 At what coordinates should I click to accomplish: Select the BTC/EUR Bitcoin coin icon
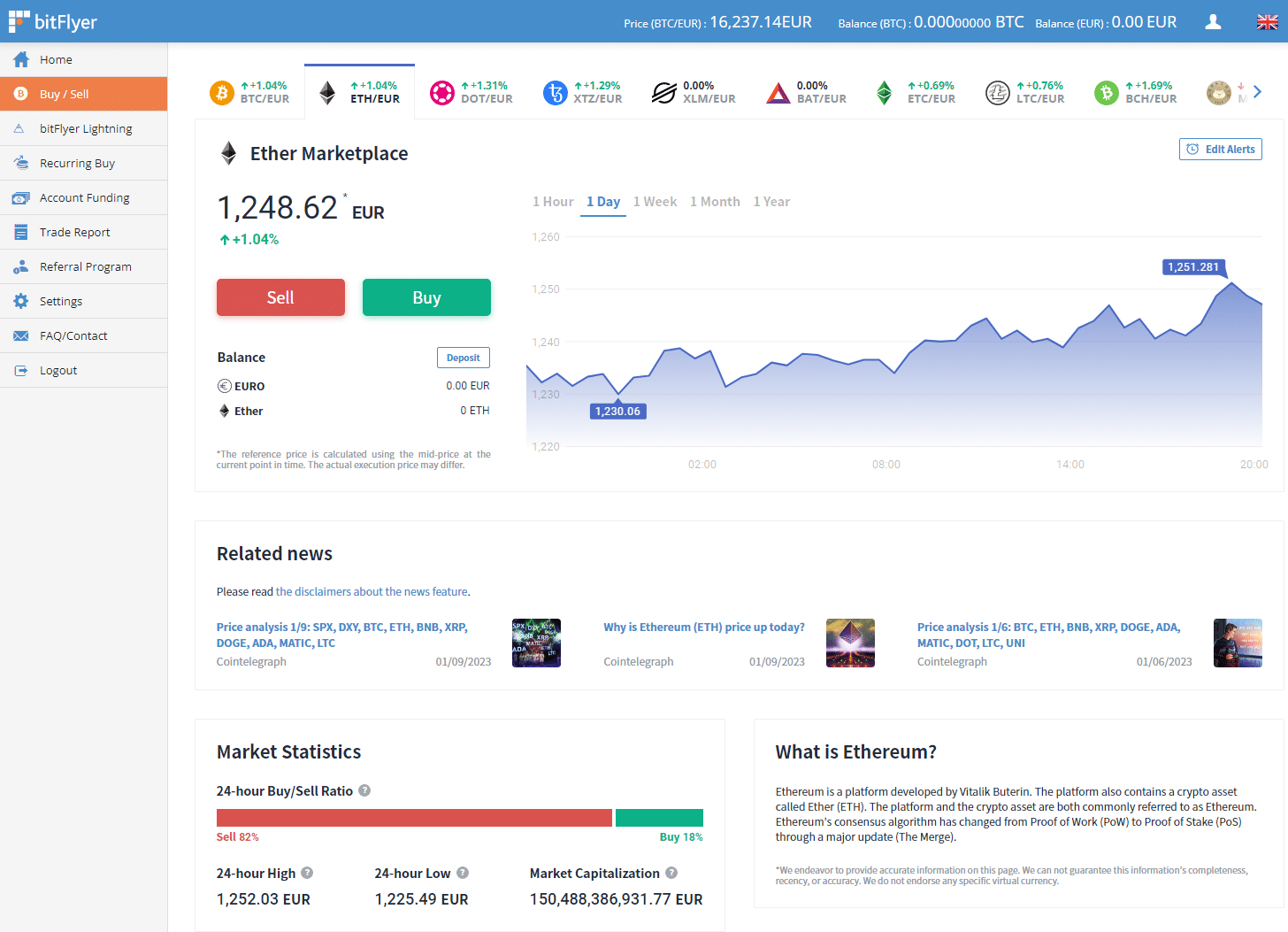(x=221, y=92)
